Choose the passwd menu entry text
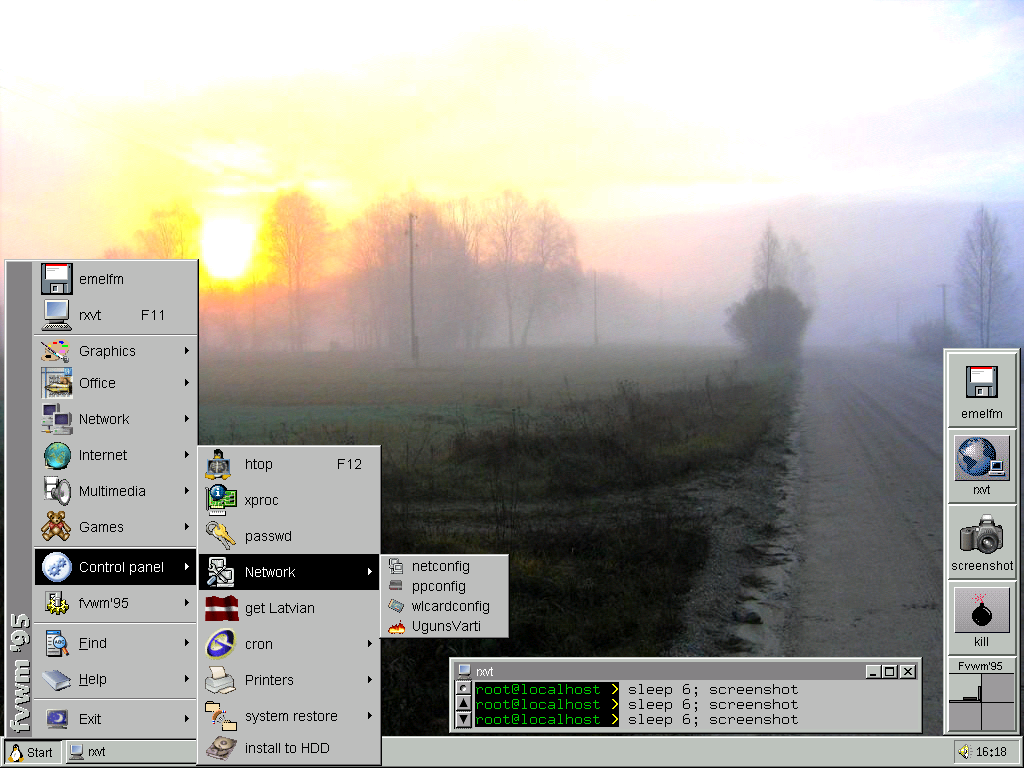 tap(268, 537)
